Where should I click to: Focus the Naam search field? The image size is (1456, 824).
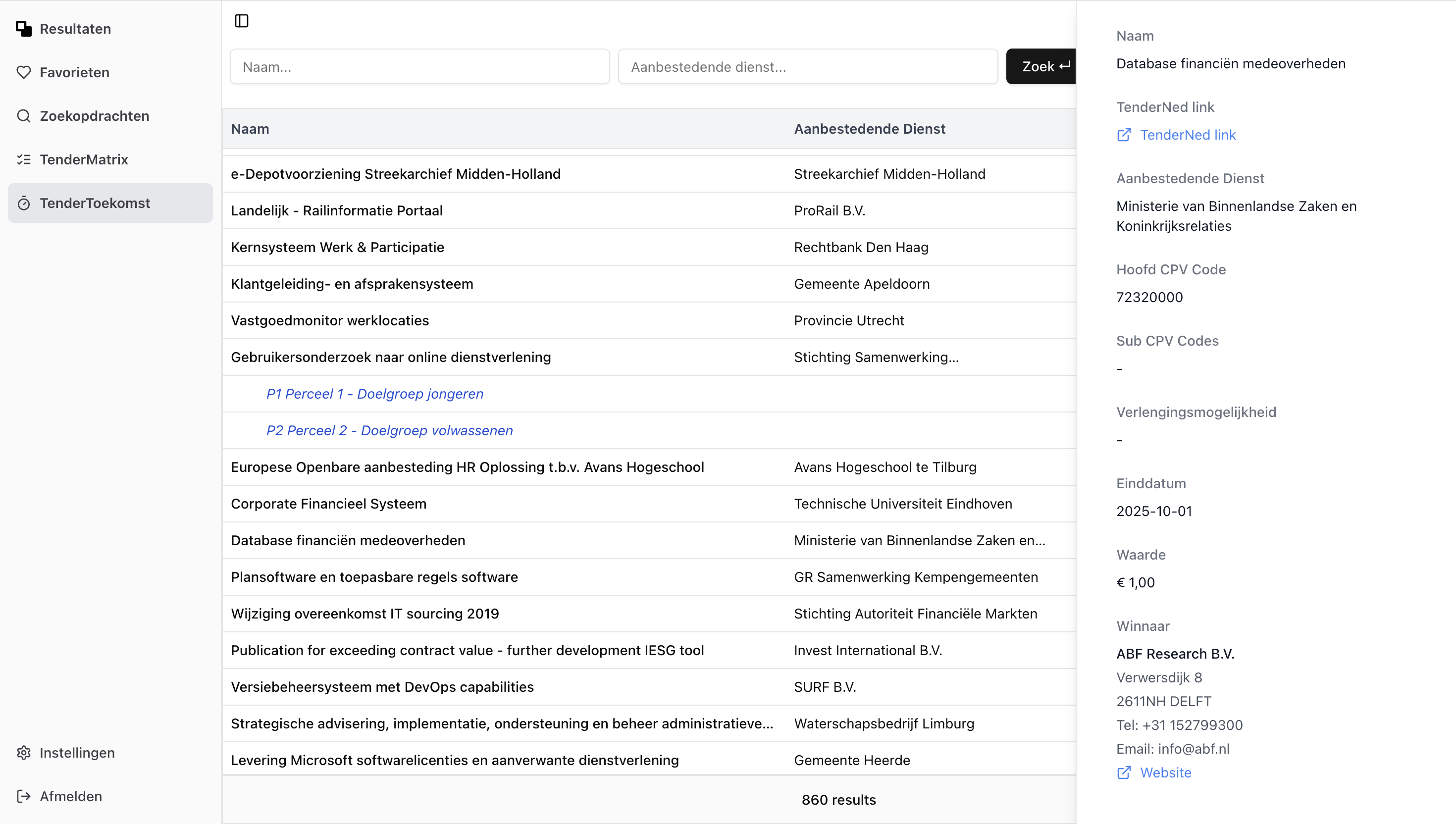419,67
